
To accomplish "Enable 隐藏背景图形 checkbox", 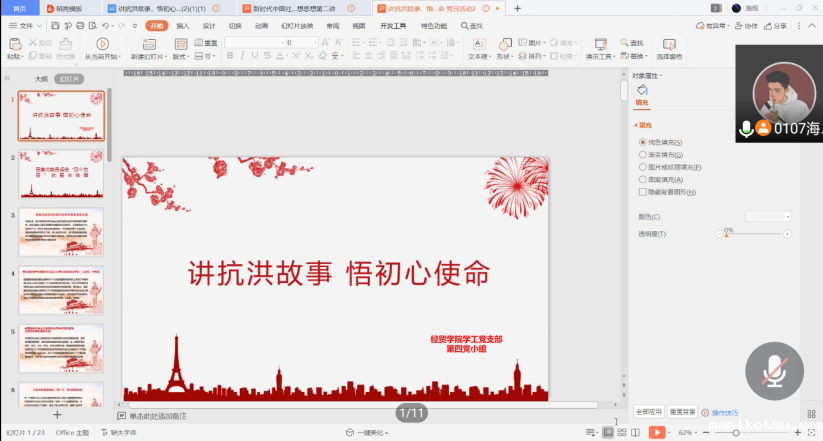I will pos(643,191).
